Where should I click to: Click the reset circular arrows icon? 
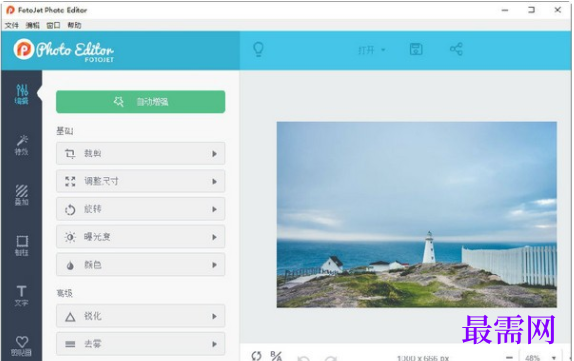point(256,356)
